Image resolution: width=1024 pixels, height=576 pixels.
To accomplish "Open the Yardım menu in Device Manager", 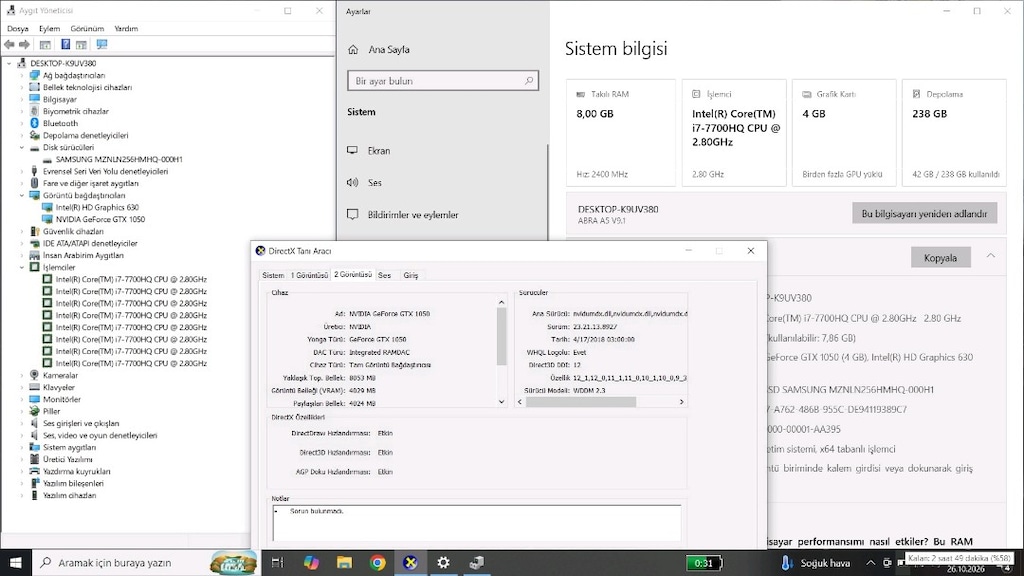I will coord(126,29).
